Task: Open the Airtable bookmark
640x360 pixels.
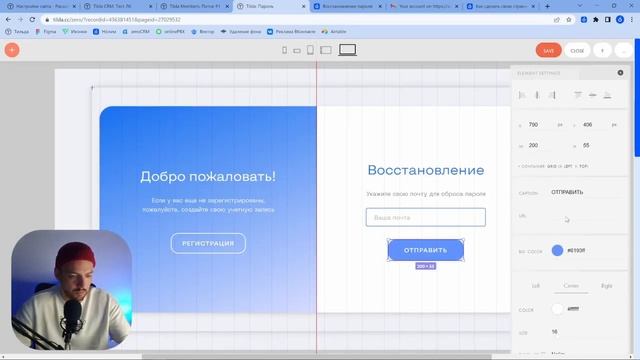Action: 334,31
